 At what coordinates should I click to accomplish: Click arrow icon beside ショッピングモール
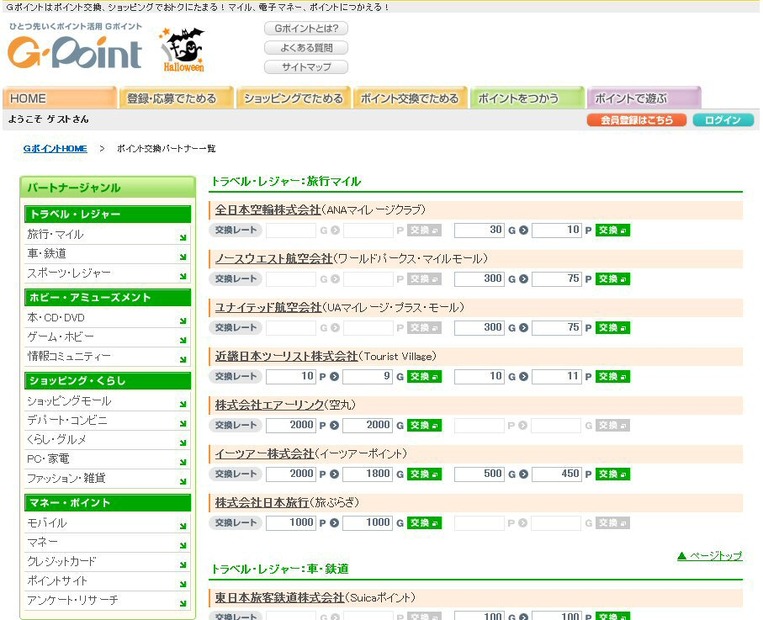coord(182,404)
